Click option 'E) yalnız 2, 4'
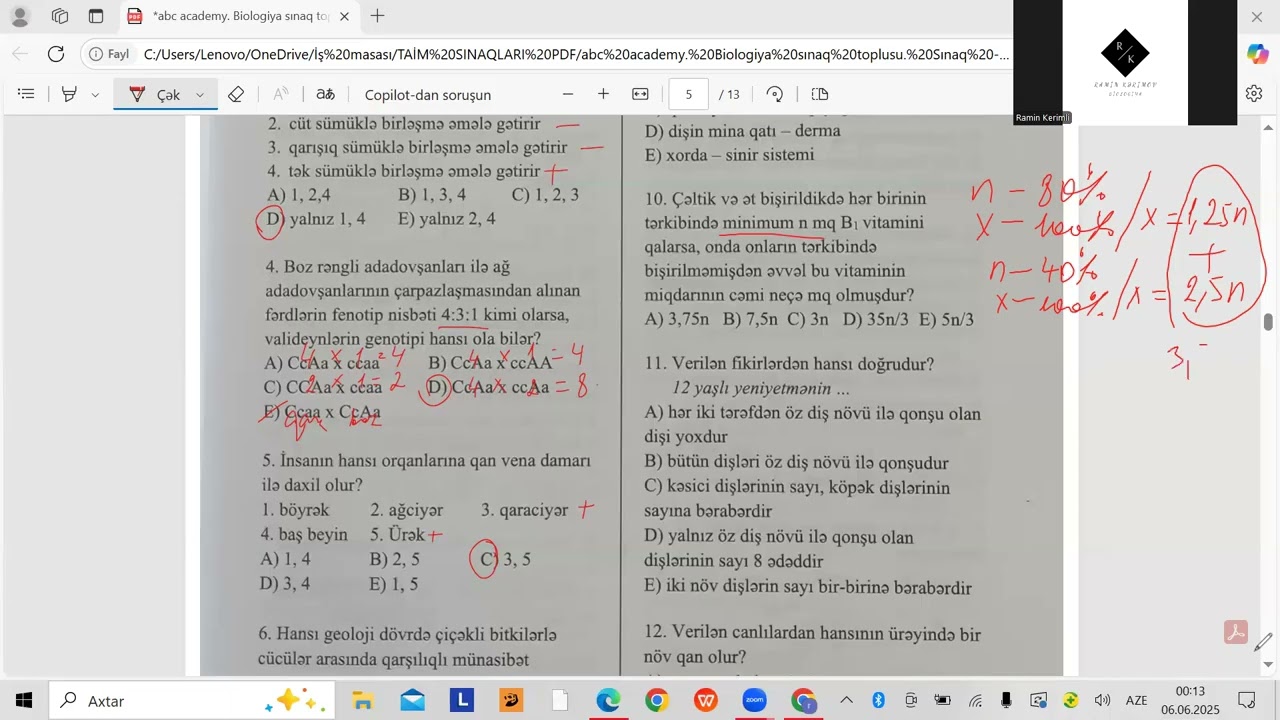Viewport: 1280px width, 720px height. [446, 219]
